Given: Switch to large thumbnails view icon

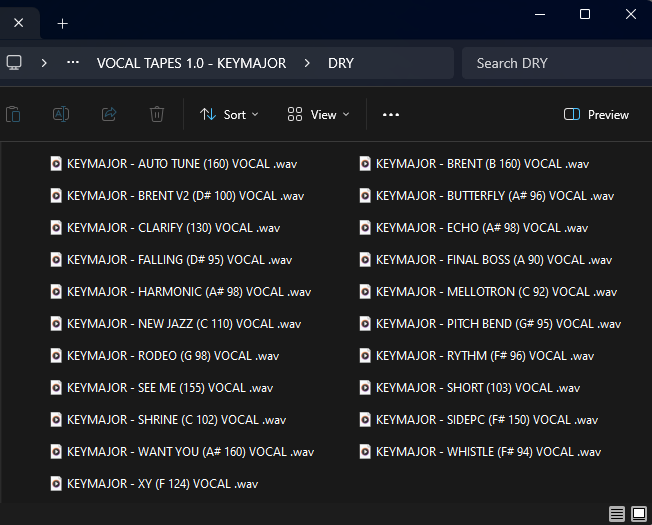Looking at the screenshot, I should [x=639, y=514].
